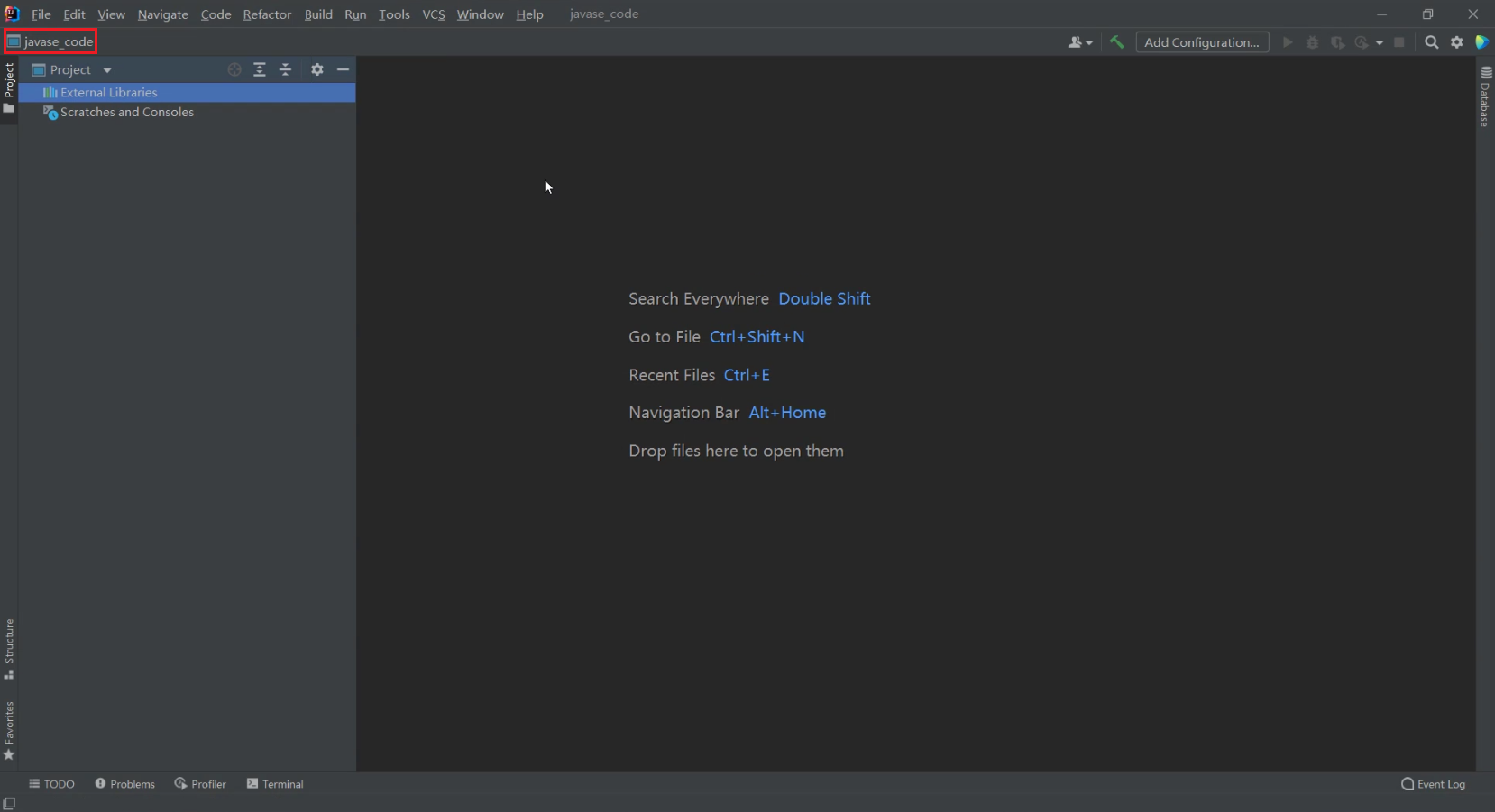The height and width of the screenshot is (812, 1495).
Task: Click the Add Configuration button
Action: tap(1201, 42)
